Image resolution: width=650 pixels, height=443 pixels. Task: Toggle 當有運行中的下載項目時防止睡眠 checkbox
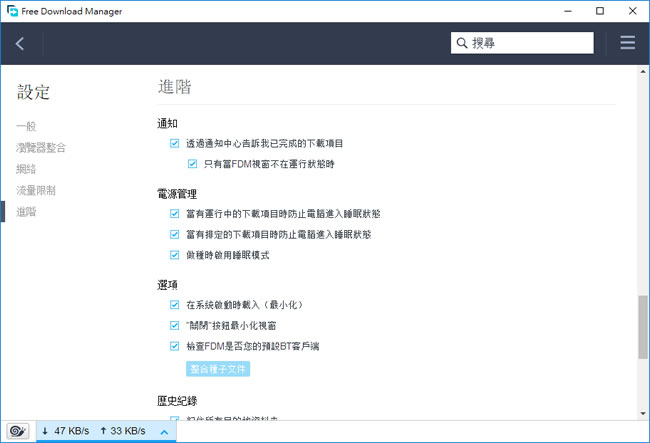point(175,213)
